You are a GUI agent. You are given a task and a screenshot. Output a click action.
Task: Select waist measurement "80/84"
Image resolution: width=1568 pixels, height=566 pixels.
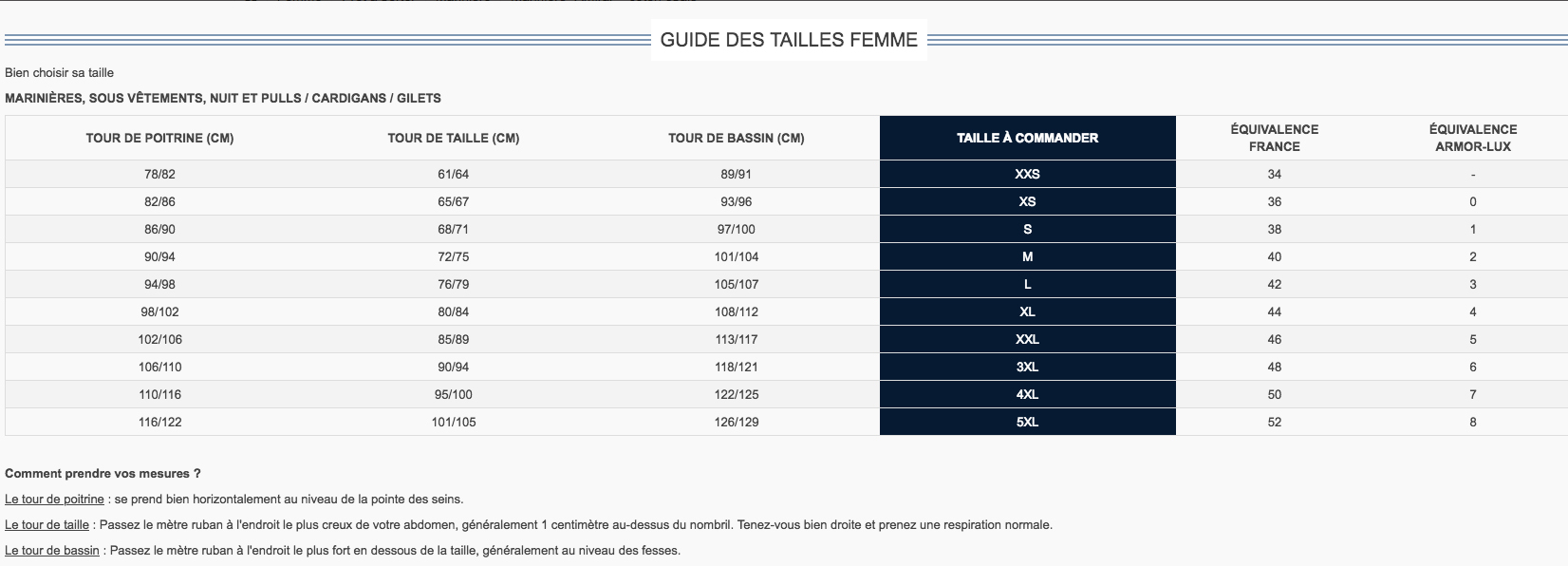454,311
